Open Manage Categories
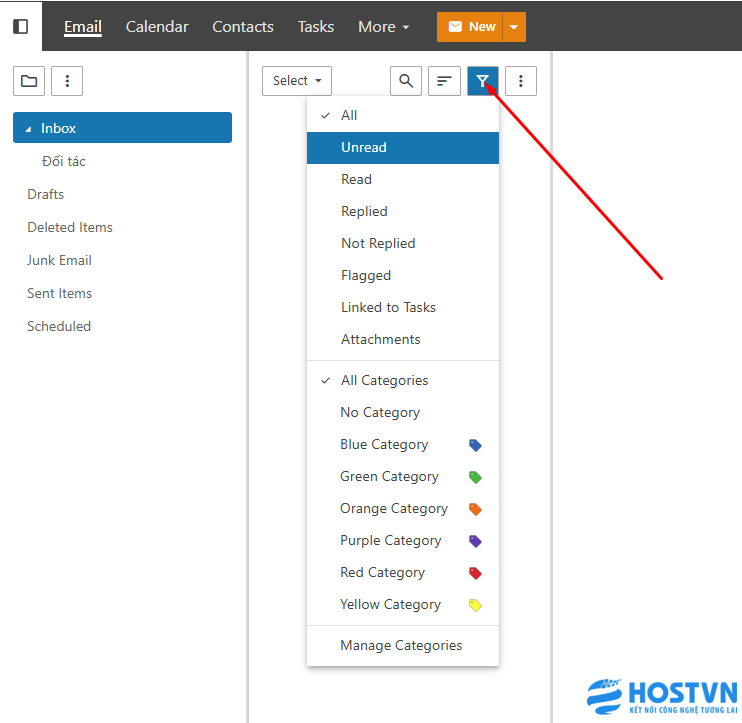The image size is (742, 723). (x=401, y=646)
